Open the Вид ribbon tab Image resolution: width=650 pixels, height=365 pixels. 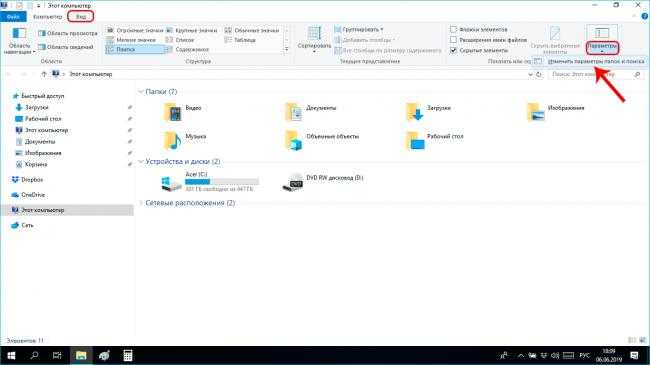[81, 17]
